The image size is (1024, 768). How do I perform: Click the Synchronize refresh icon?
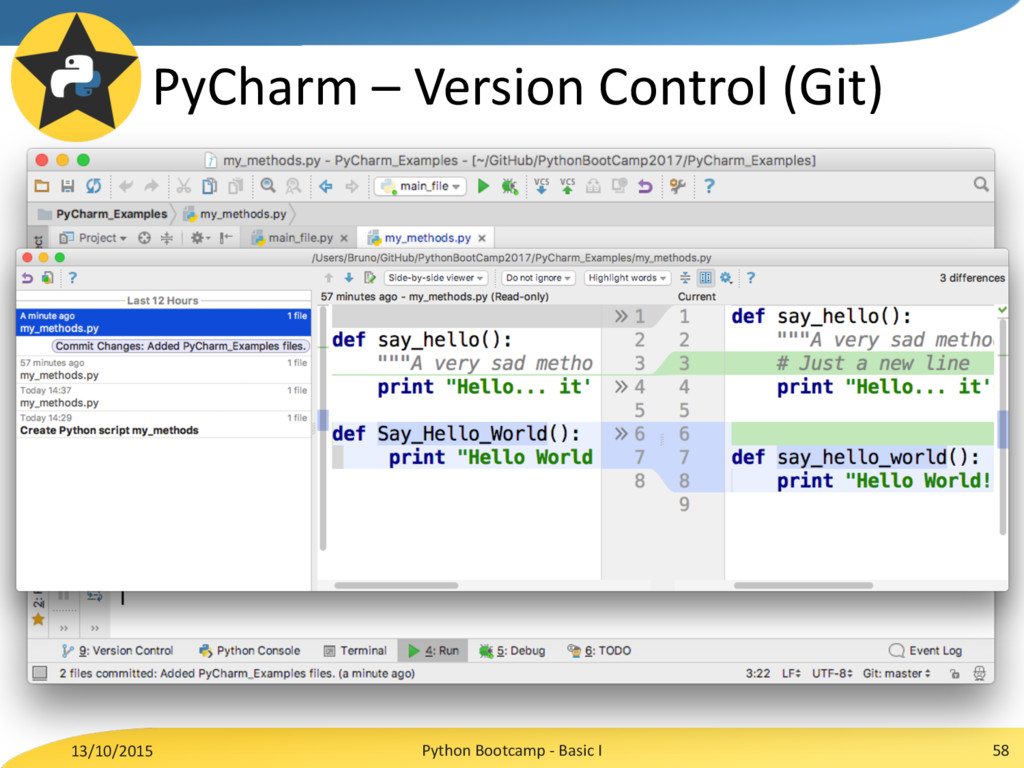point(93,186)
